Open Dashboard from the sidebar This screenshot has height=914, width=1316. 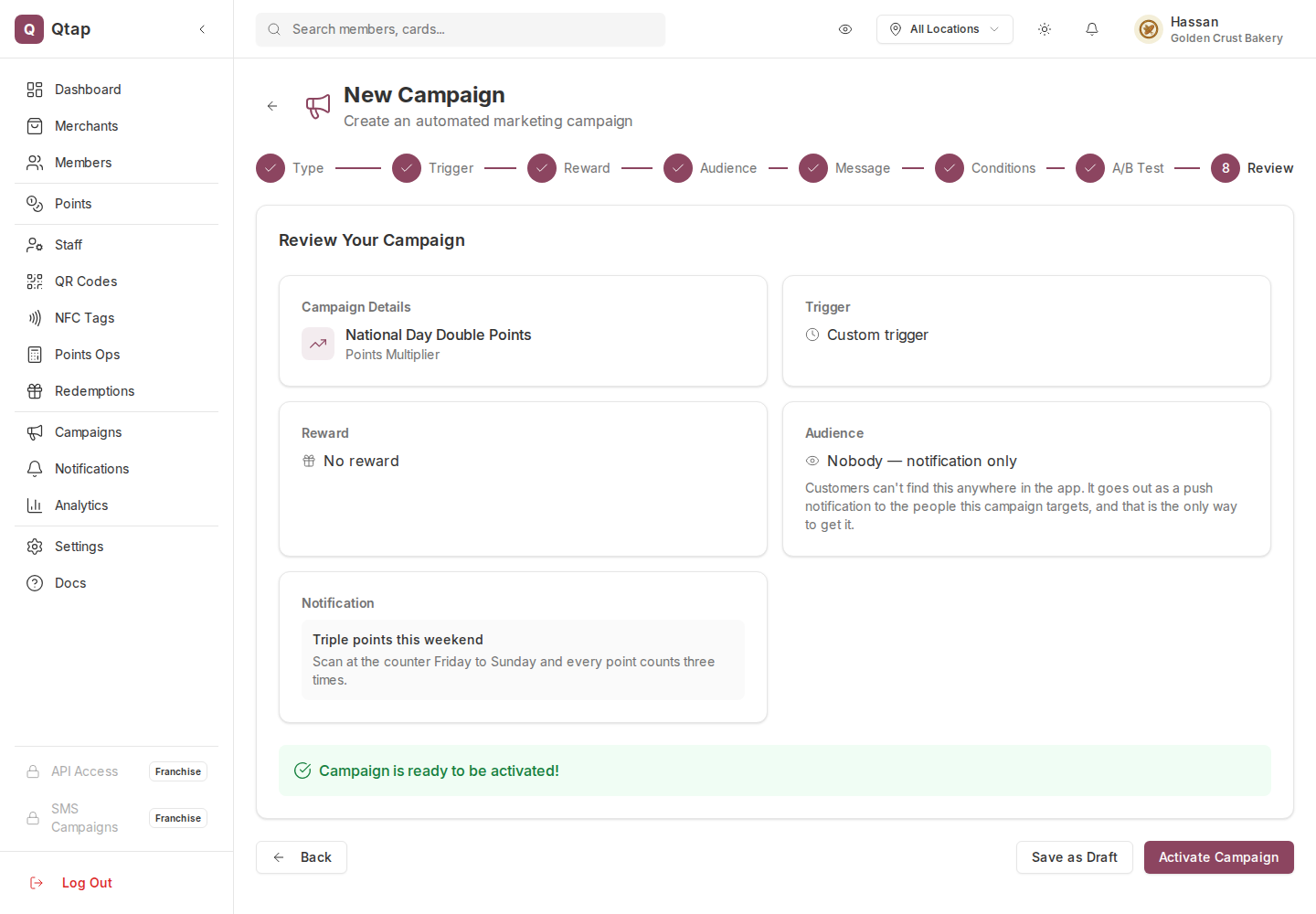point(116,90)
